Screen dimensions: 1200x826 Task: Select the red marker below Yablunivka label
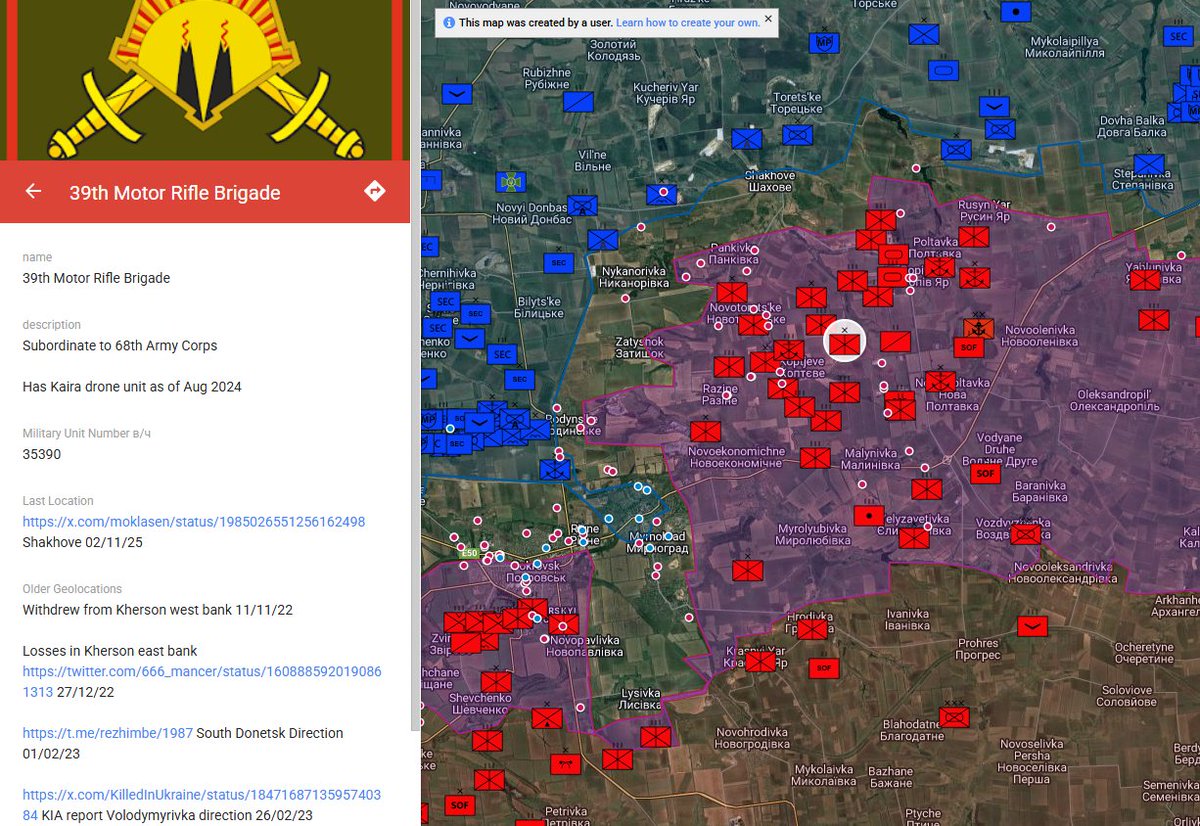pyautogui.click(x=1144, y=279)
